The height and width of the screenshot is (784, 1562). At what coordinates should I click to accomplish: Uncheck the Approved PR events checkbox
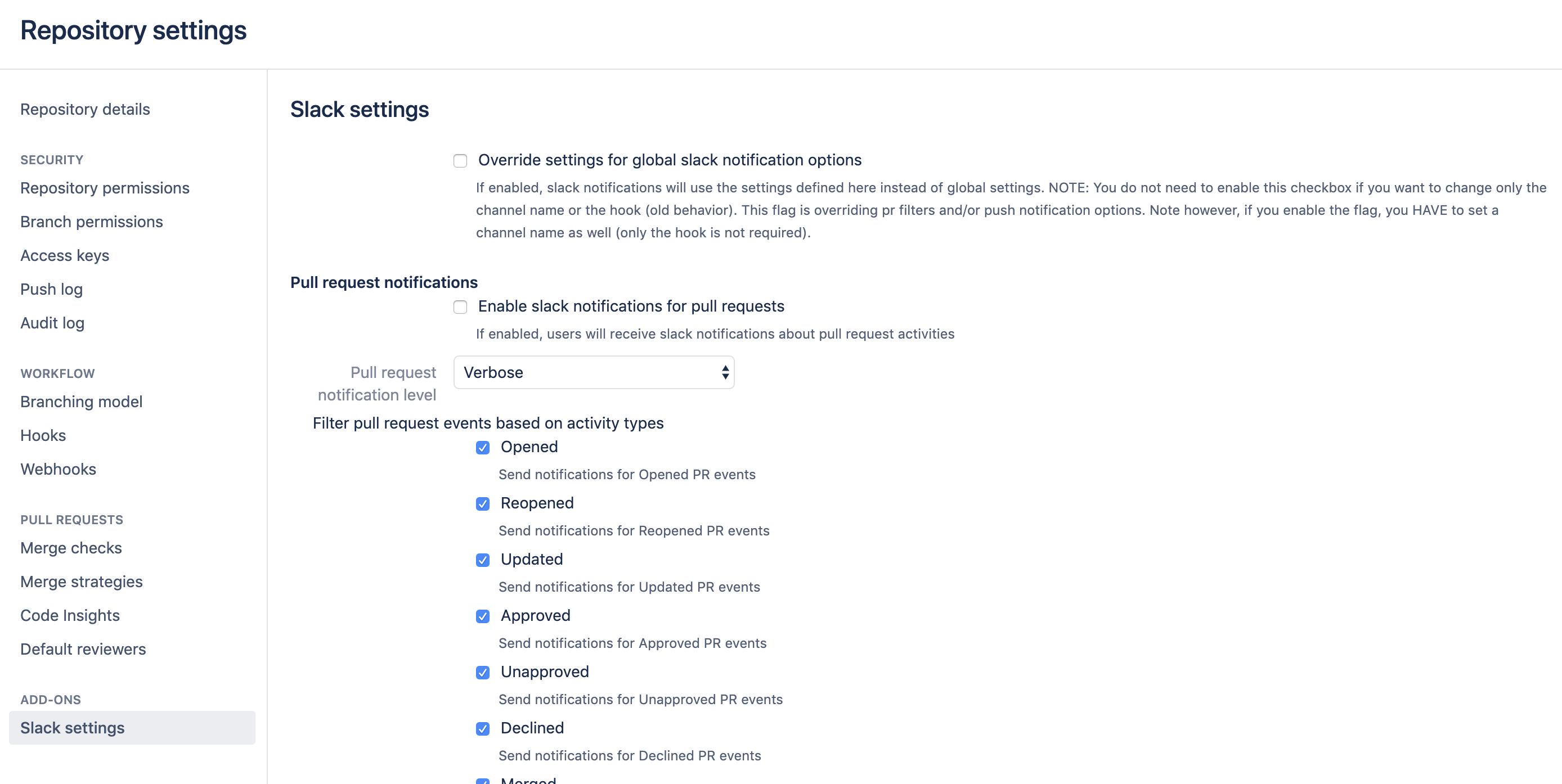pyautogui.click(x=483, y=616)
